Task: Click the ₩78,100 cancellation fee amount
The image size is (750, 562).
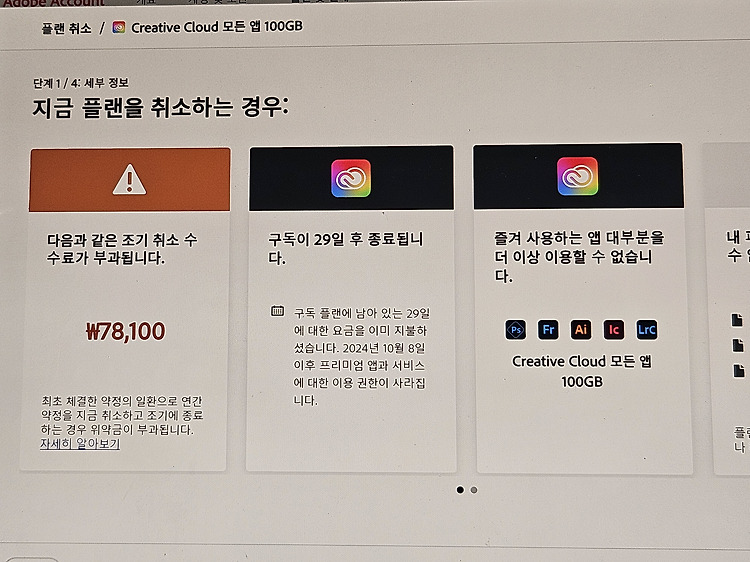Action: tap(125, 331)
